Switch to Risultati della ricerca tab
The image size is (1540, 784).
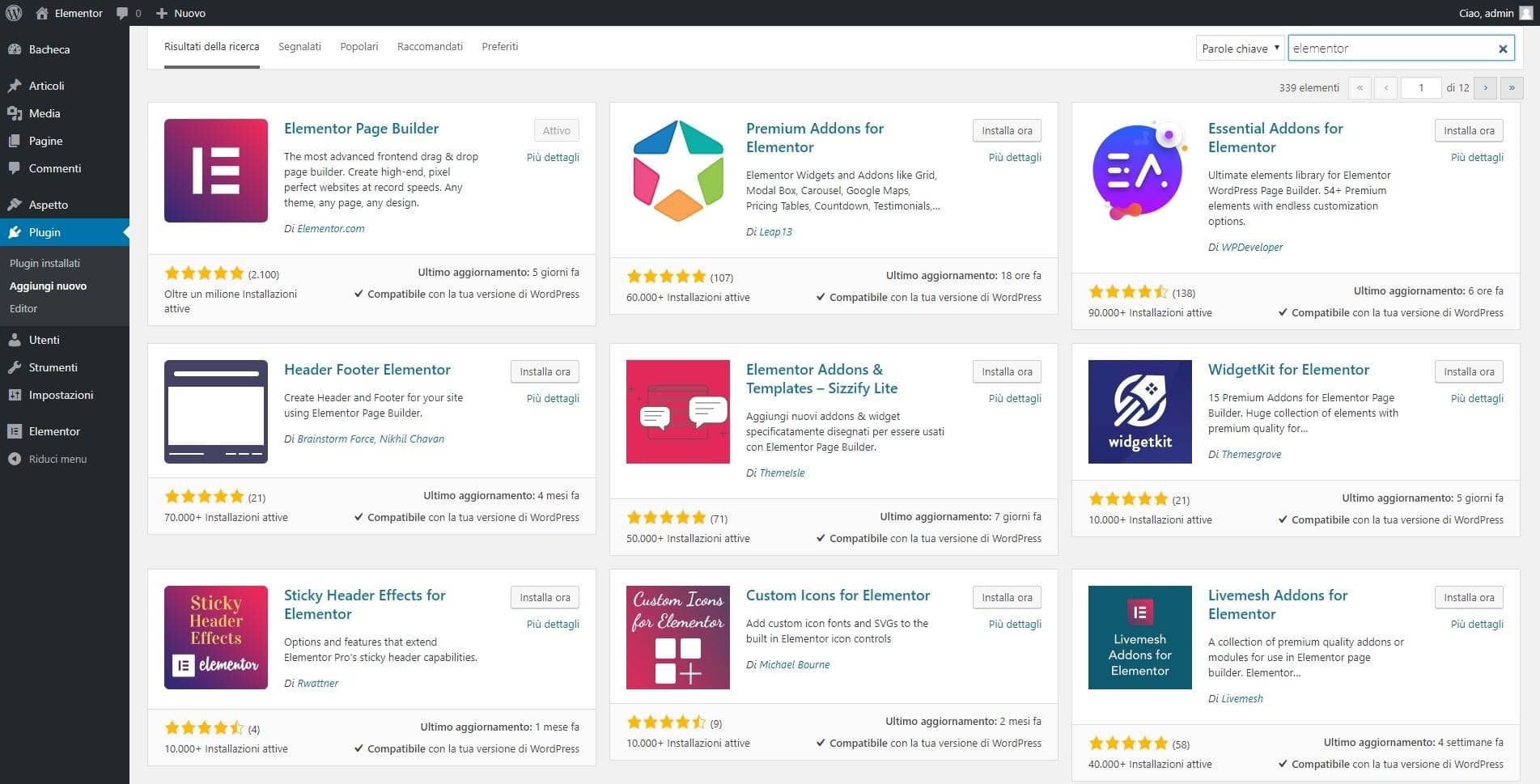point(212,47)
